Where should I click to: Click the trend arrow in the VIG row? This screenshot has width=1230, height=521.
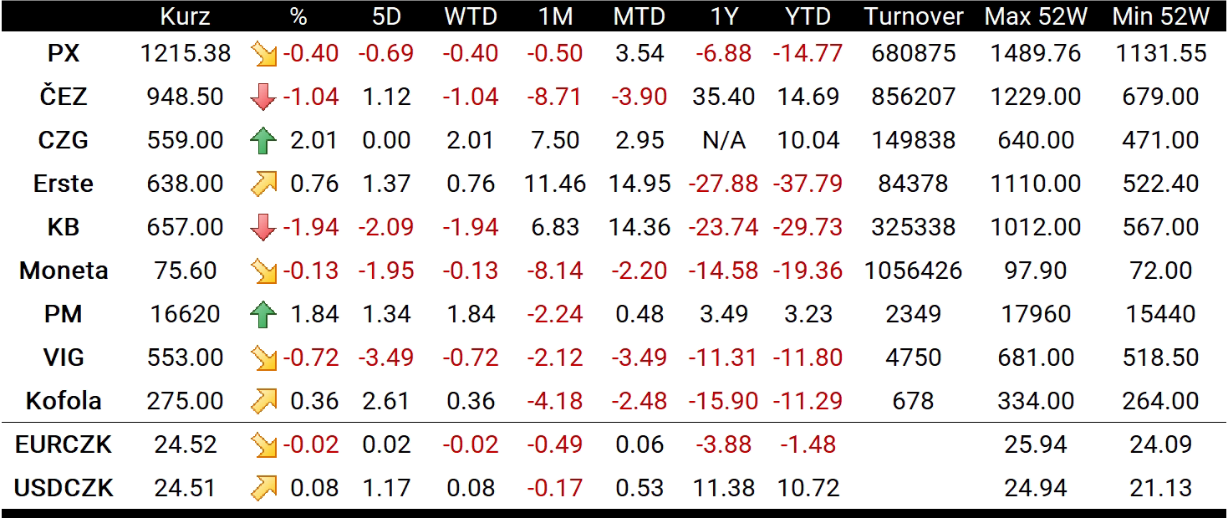[263, 358]
